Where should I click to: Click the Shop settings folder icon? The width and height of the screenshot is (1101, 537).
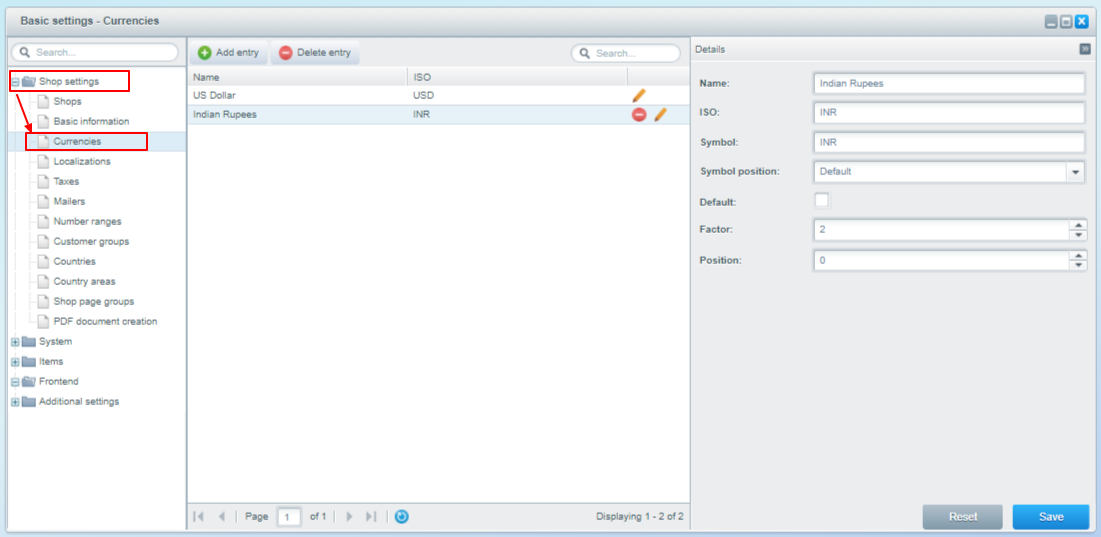pyautogui.click(x=29, y=81)
